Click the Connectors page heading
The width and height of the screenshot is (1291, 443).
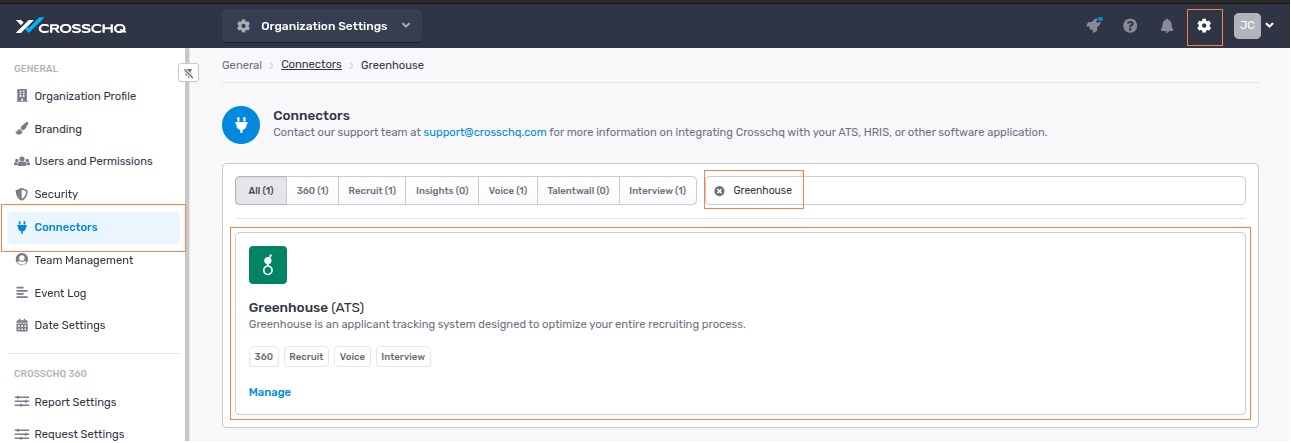(x=312, y=116)
